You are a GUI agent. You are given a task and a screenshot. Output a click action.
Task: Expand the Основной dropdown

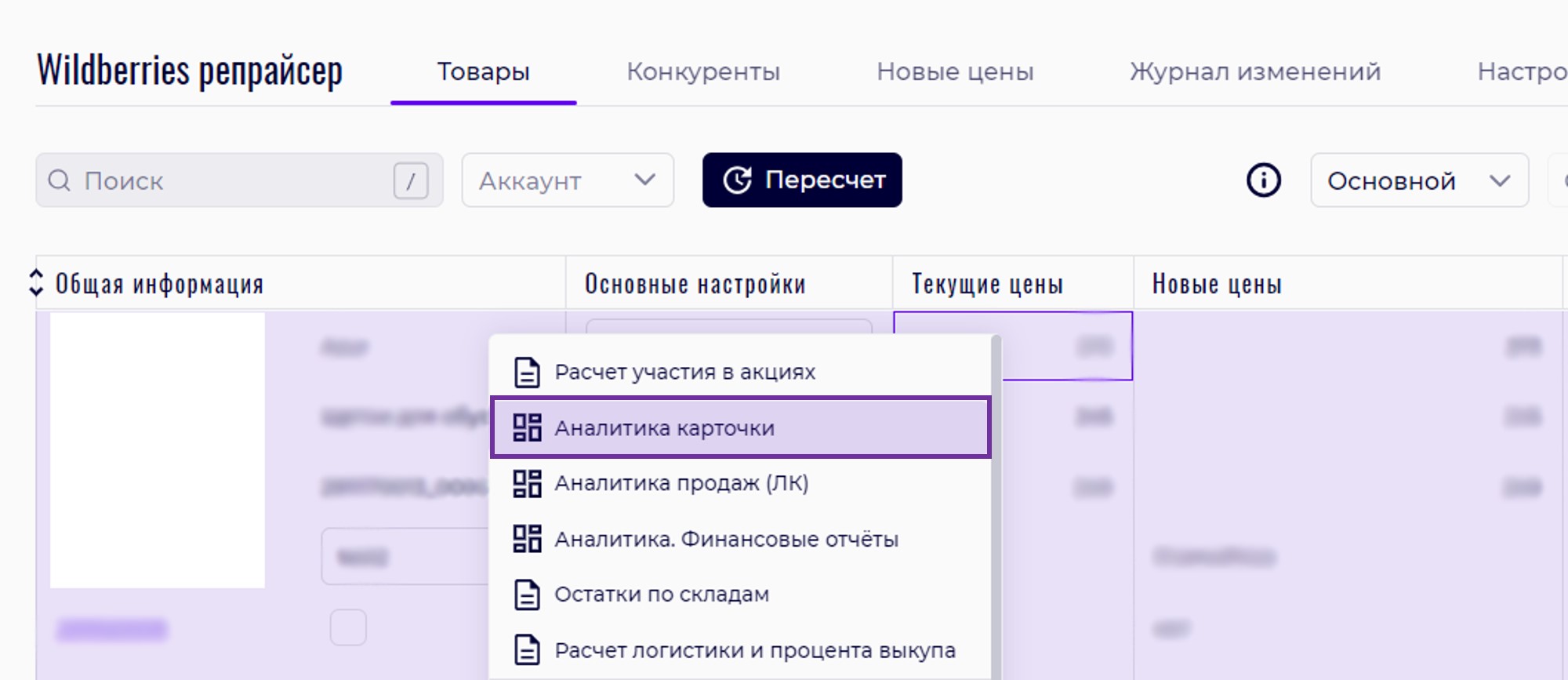1418,180
